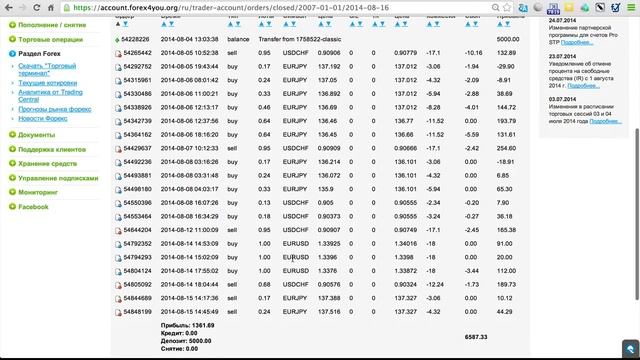Viewport: 640px width, 360px height.
Task: Click the Кредит: 0.00 summary line
Action: pos(179,333)
